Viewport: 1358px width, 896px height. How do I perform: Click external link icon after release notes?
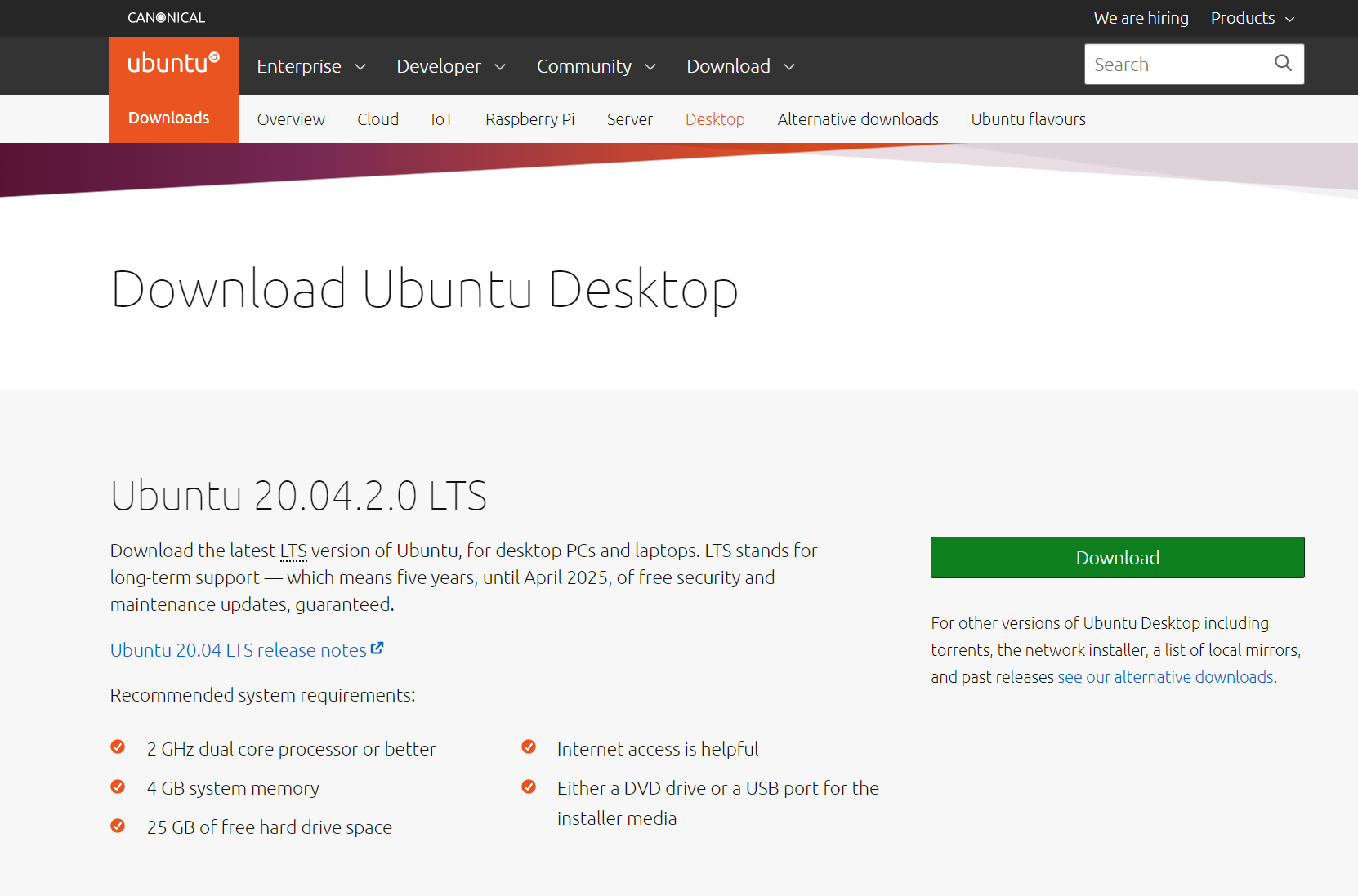(x=377, y=649)
